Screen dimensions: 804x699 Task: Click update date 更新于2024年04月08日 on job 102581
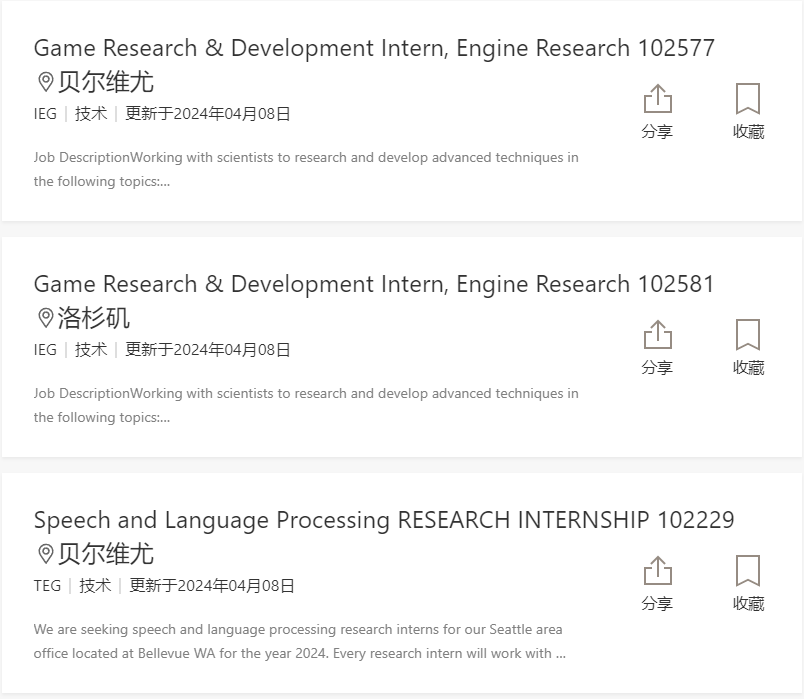208,350
